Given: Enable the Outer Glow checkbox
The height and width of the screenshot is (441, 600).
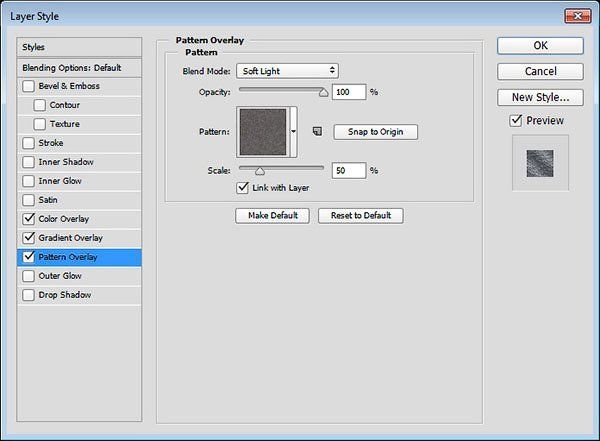Looking at the screenshot, I should coord(28,276).
